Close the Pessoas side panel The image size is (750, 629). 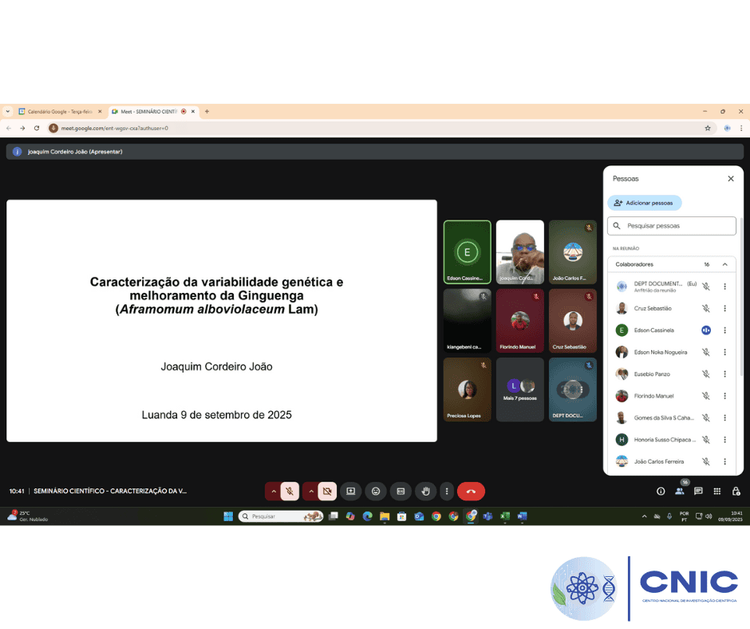pyautogui.click(x=730, y=179)
